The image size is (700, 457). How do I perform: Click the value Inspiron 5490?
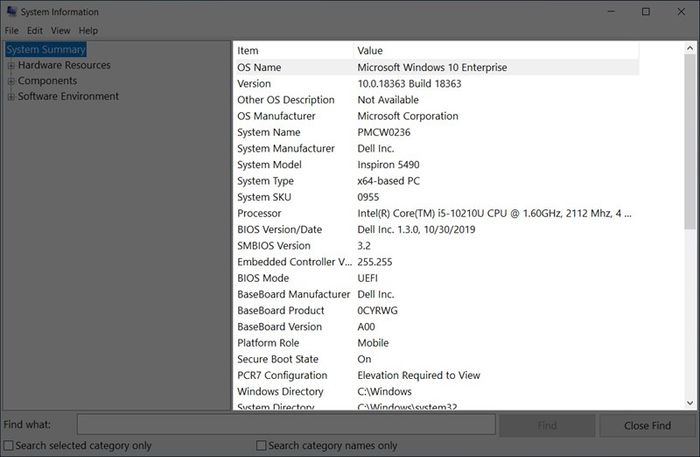pos(388,165)
